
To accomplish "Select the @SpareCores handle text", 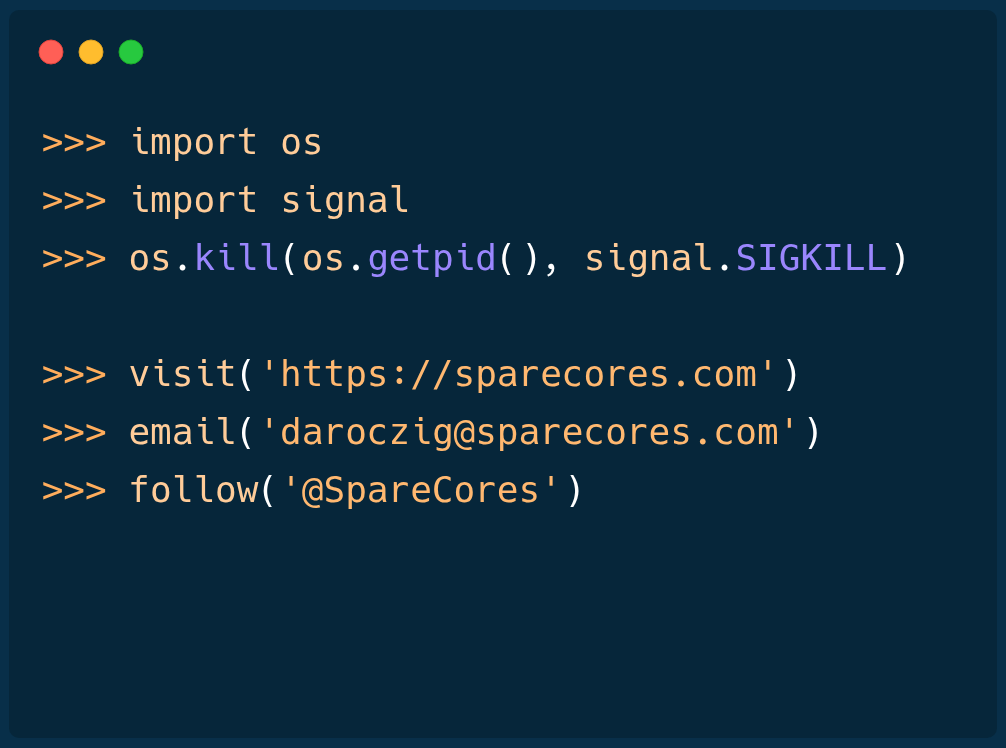I will tap(421, 491).
